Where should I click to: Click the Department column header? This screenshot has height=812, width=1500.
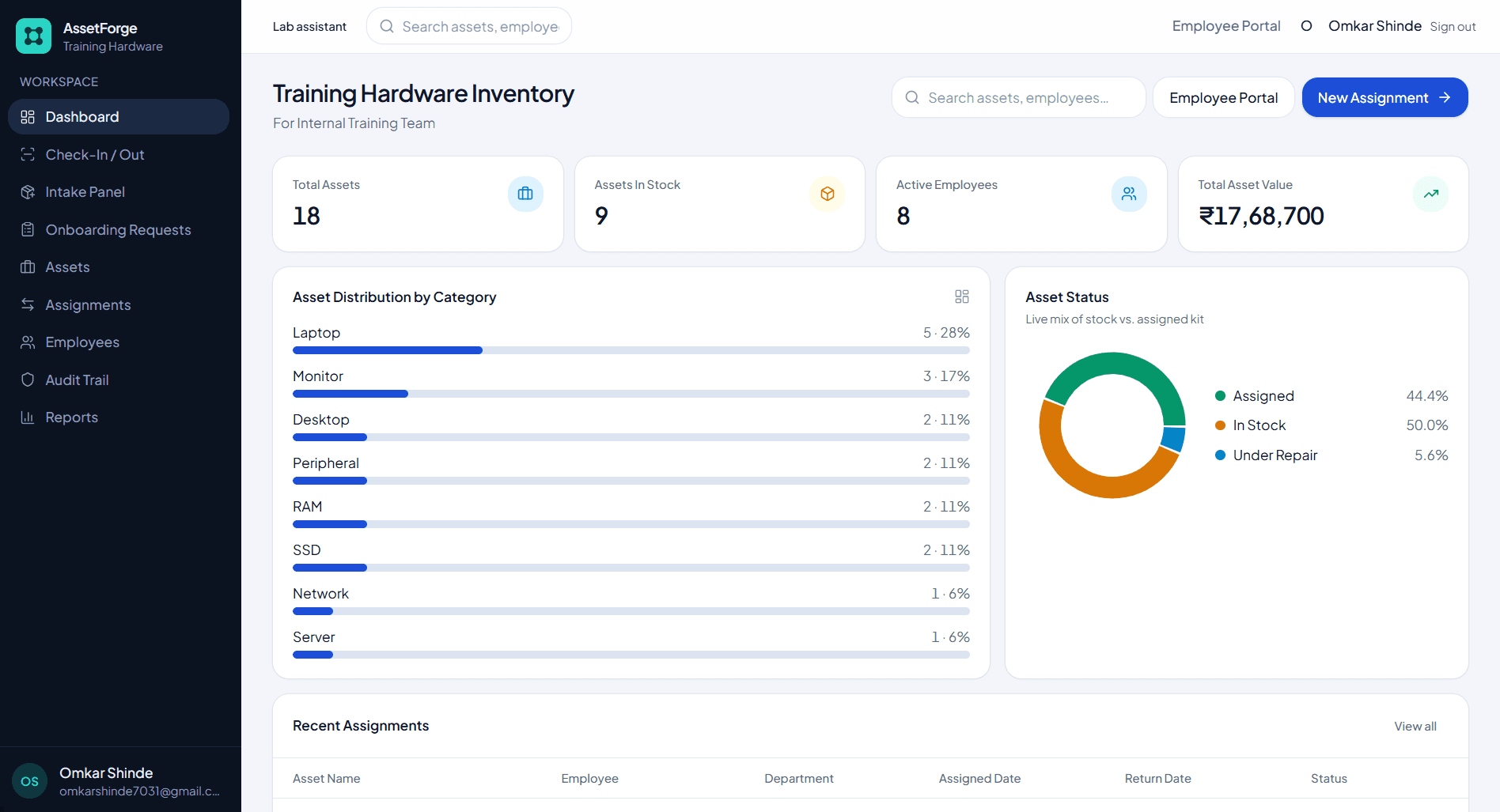(799, 779)
